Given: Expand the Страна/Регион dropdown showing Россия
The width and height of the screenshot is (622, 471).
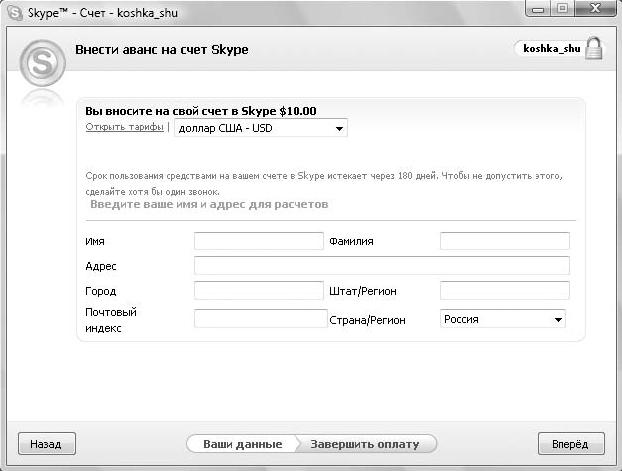Looking at the screenshot, I should [503, 319].
